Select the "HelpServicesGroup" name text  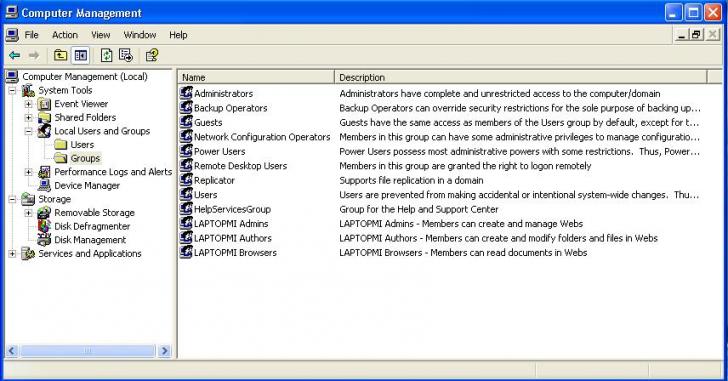pos(232,209)
